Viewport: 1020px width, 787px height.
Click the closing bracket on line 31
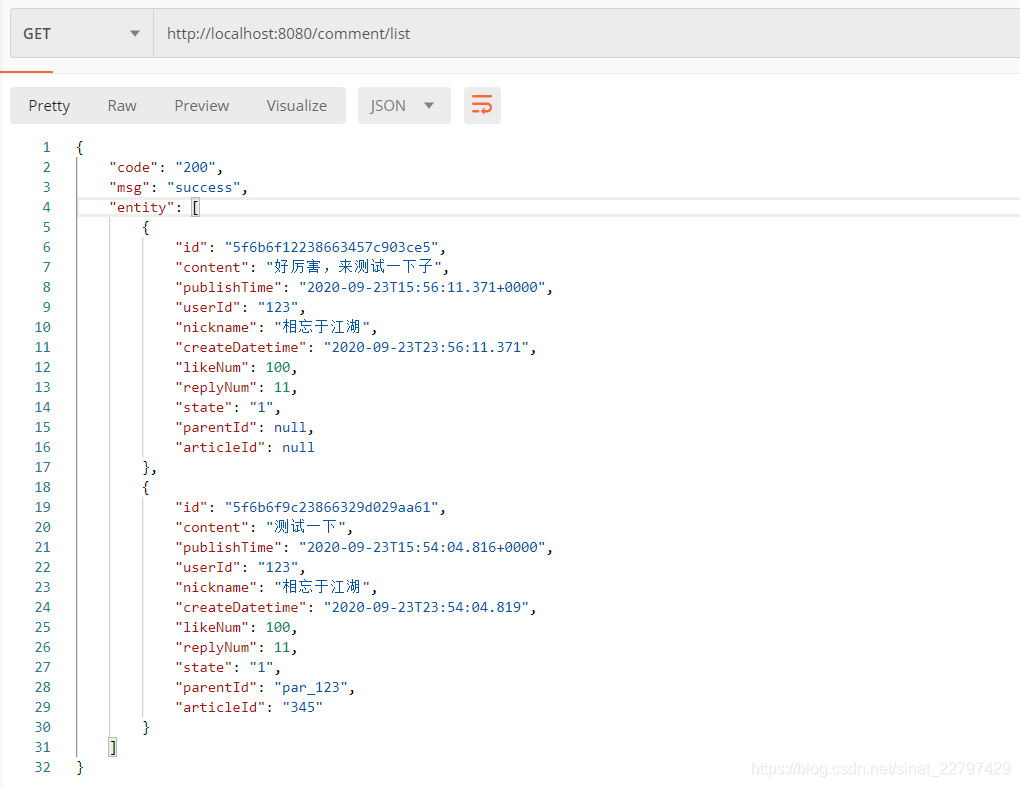113,747
